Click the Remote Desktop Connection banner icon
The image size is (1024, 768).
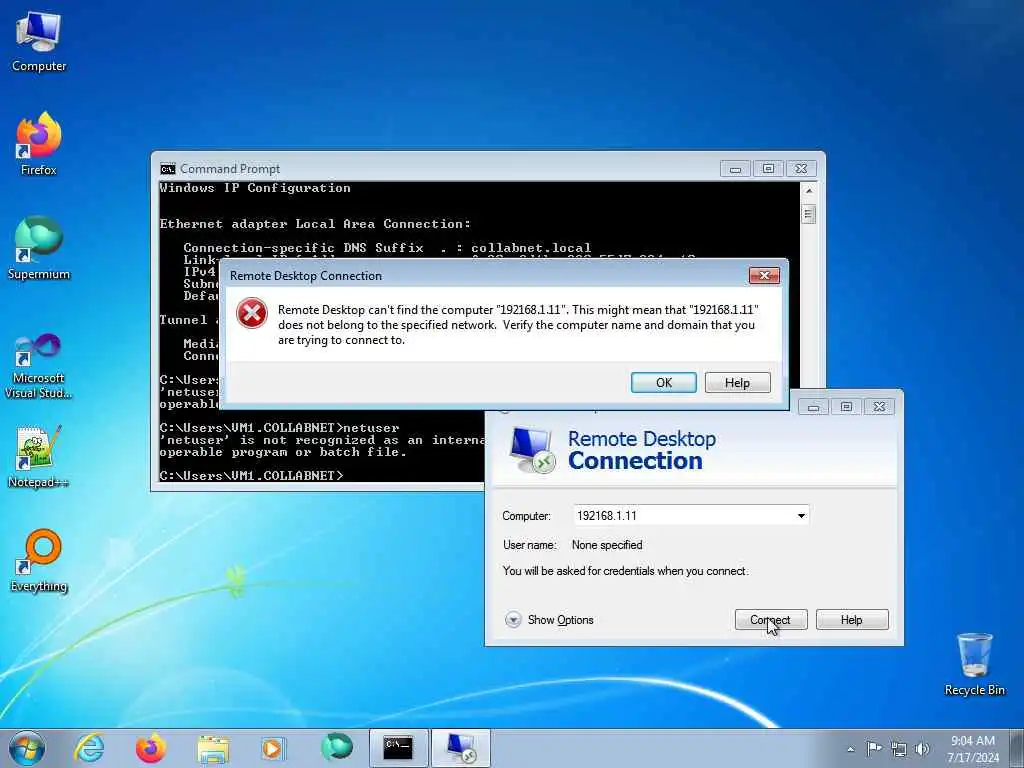[x=532, y=450]
